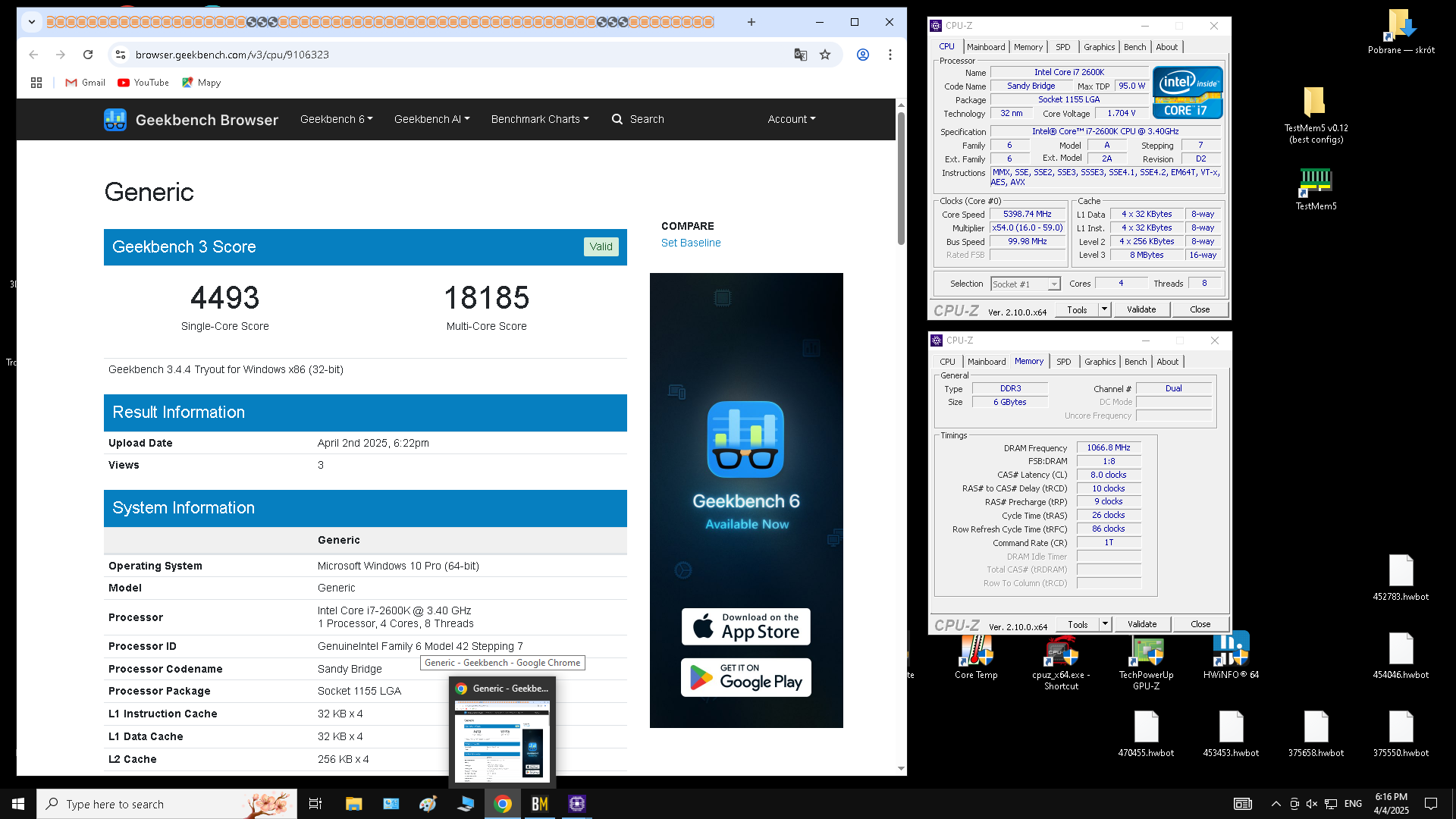Click the Get it on Google Play badge
Image resolution: width=1456 pixels, height=819 pixels.
point(746,678)
